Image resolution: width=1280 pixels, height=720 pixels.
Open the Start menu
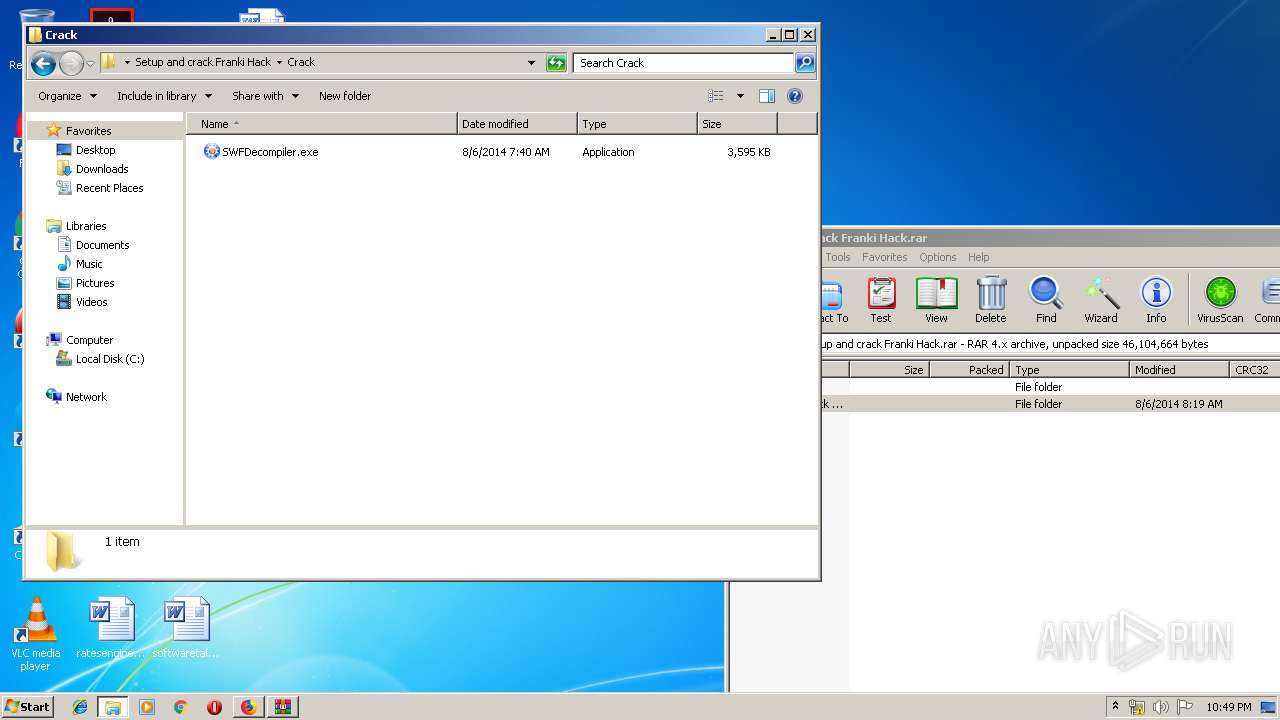click(27, 706)
